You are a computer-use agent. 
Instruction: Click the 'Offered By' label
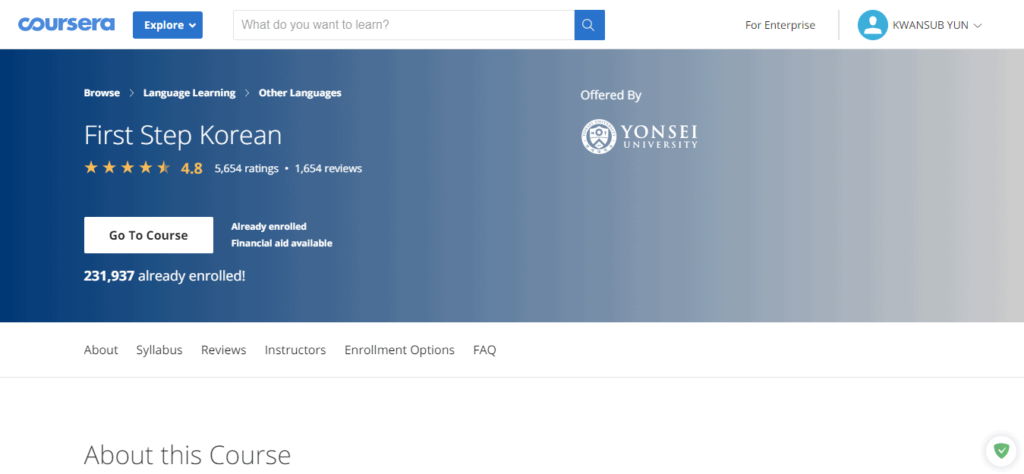611,95
